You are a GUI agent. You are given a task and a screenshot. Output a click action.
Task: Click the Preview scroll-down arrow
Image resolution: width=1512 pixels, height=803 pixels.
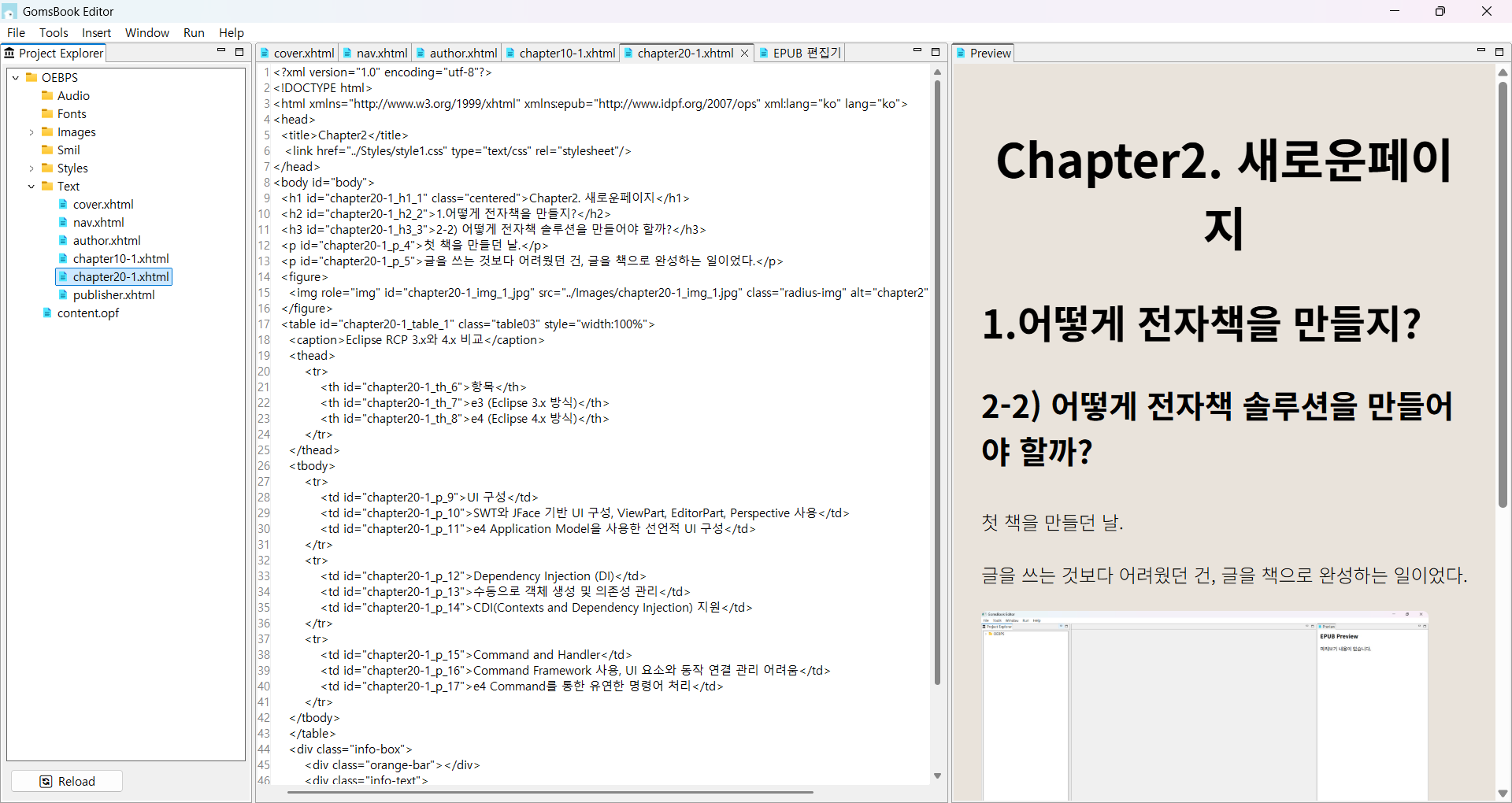tap(1503, 794)
